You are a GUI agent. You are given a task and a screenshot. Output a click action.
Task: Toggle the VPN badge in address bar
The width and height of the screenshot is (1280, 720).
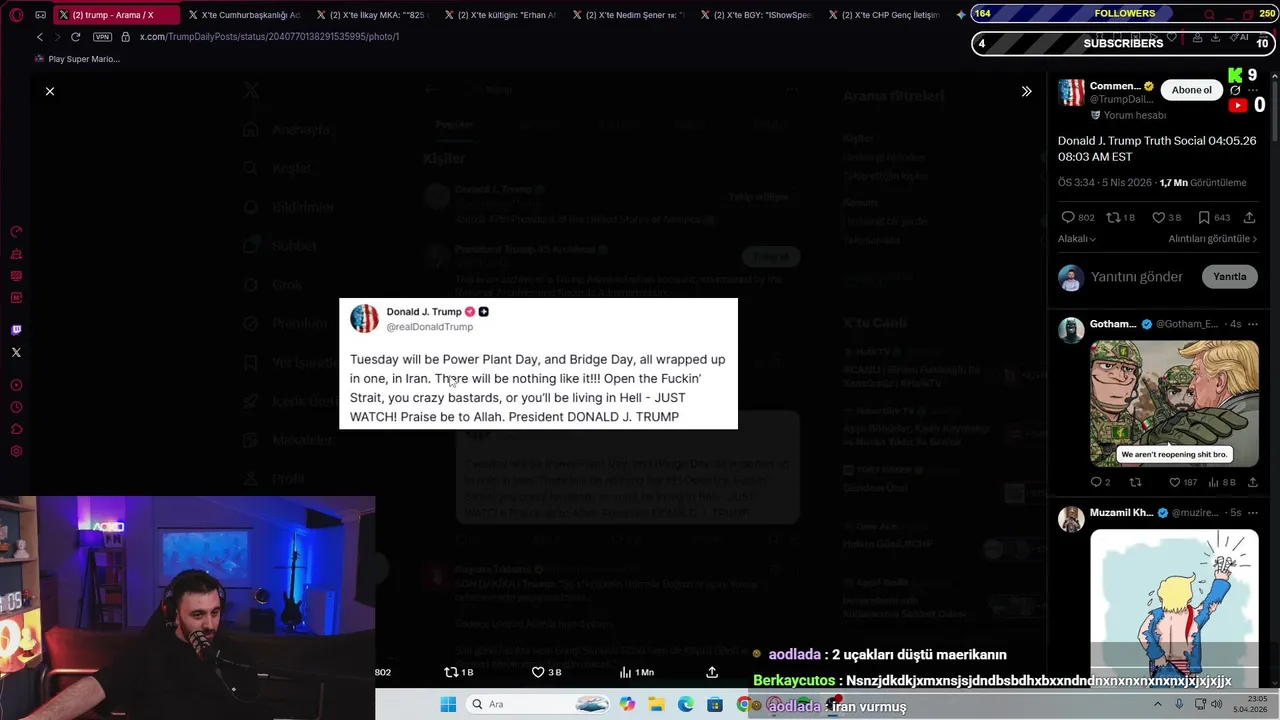(102, 37)
